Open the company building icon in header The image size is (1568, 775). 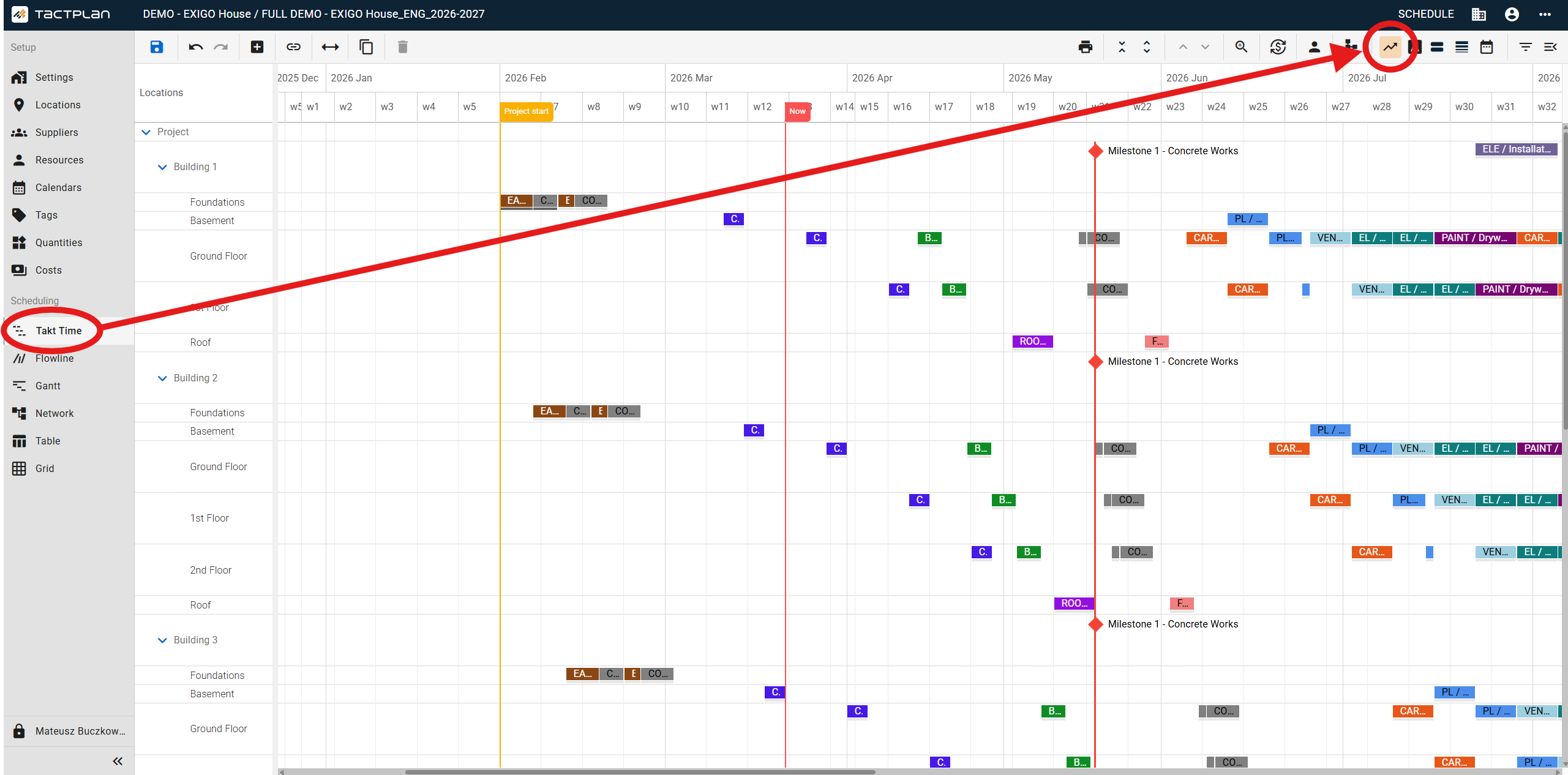pos(1479,14)
